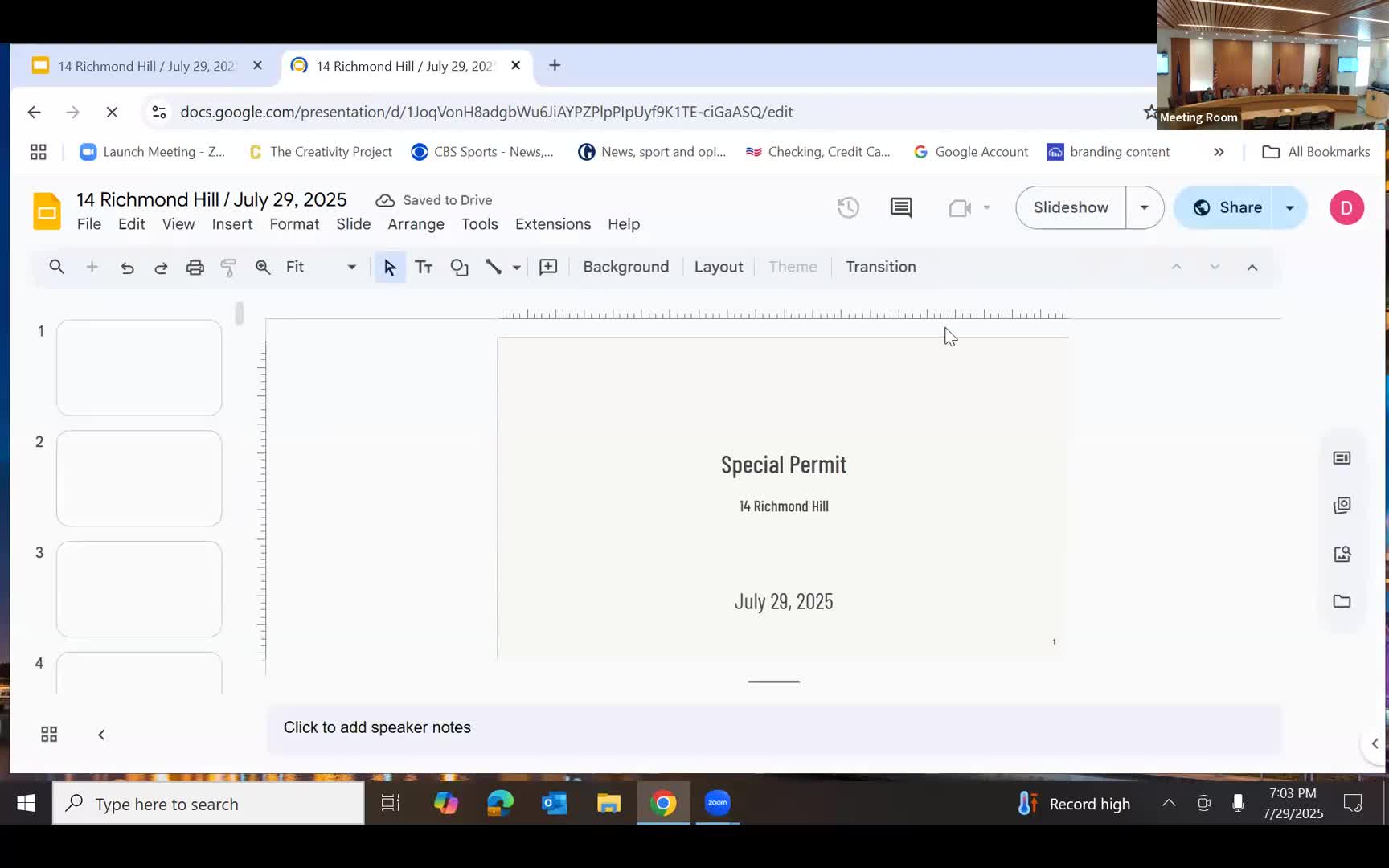Select slide 1 thumbnail in filmstrip

pos(139,368)
